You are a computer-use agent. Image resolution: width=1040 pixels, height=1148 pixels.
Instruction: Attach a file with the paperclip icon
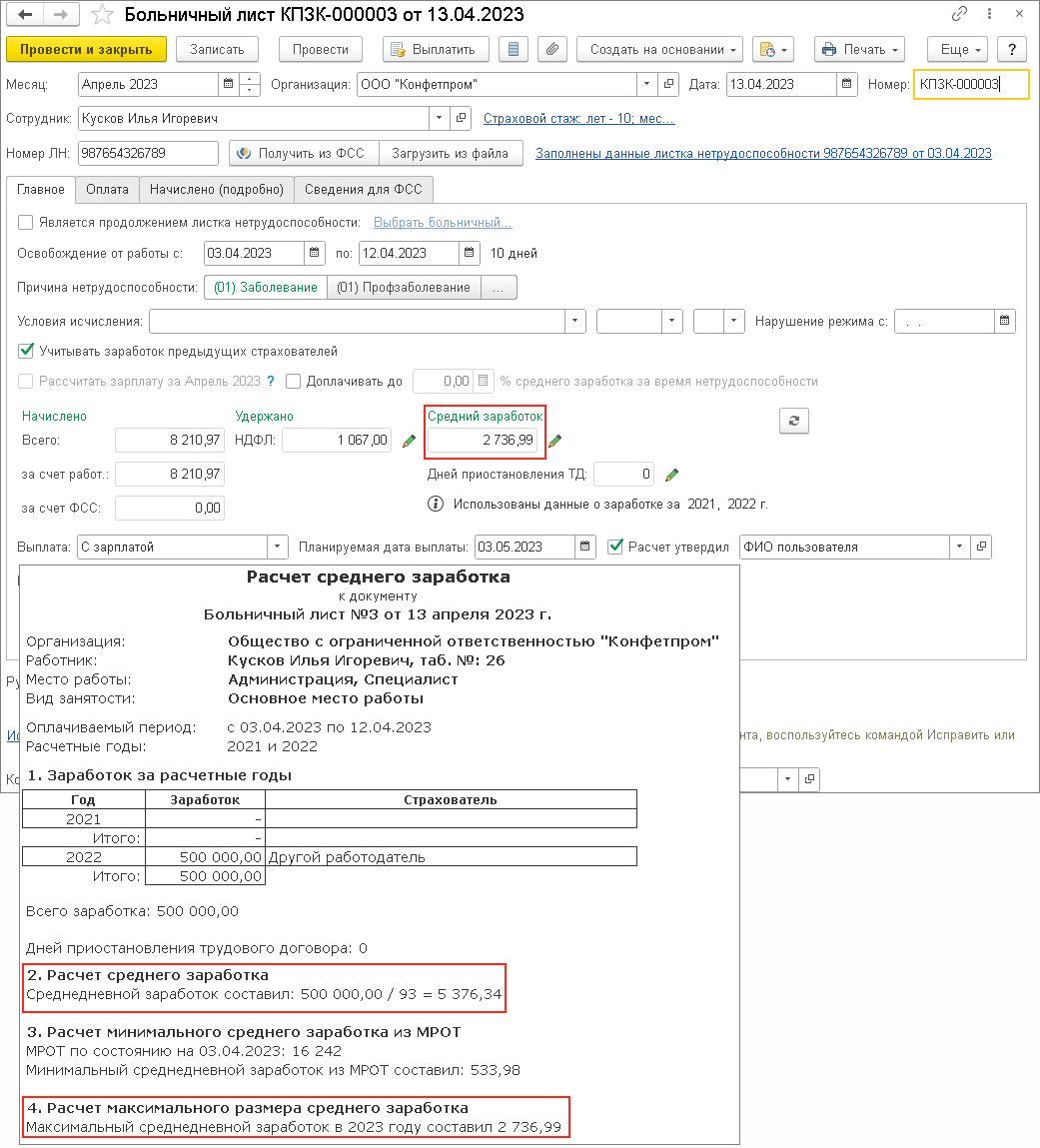551,49
